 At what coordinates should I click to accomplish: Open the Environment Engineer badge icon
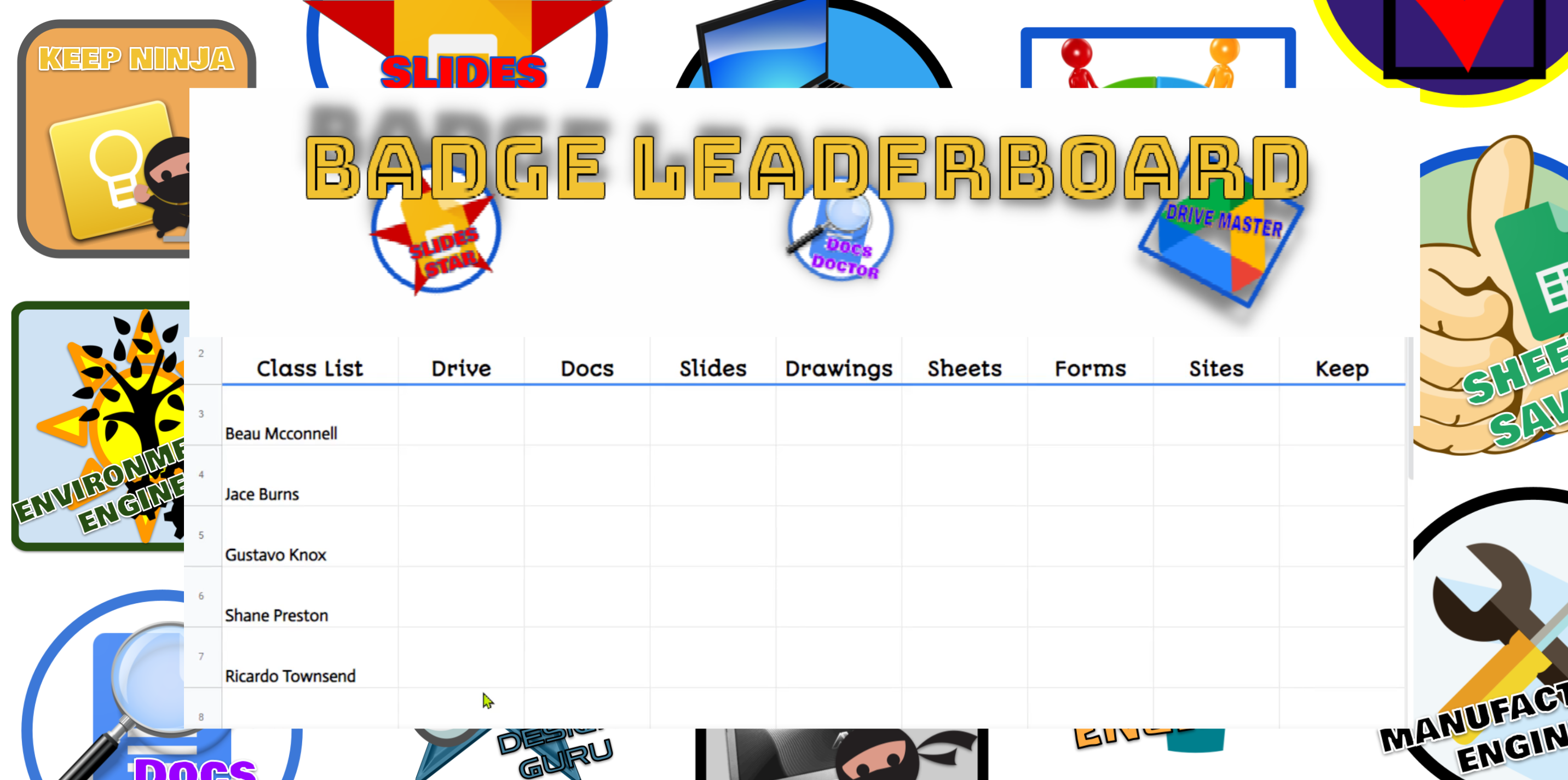[100, 430]
